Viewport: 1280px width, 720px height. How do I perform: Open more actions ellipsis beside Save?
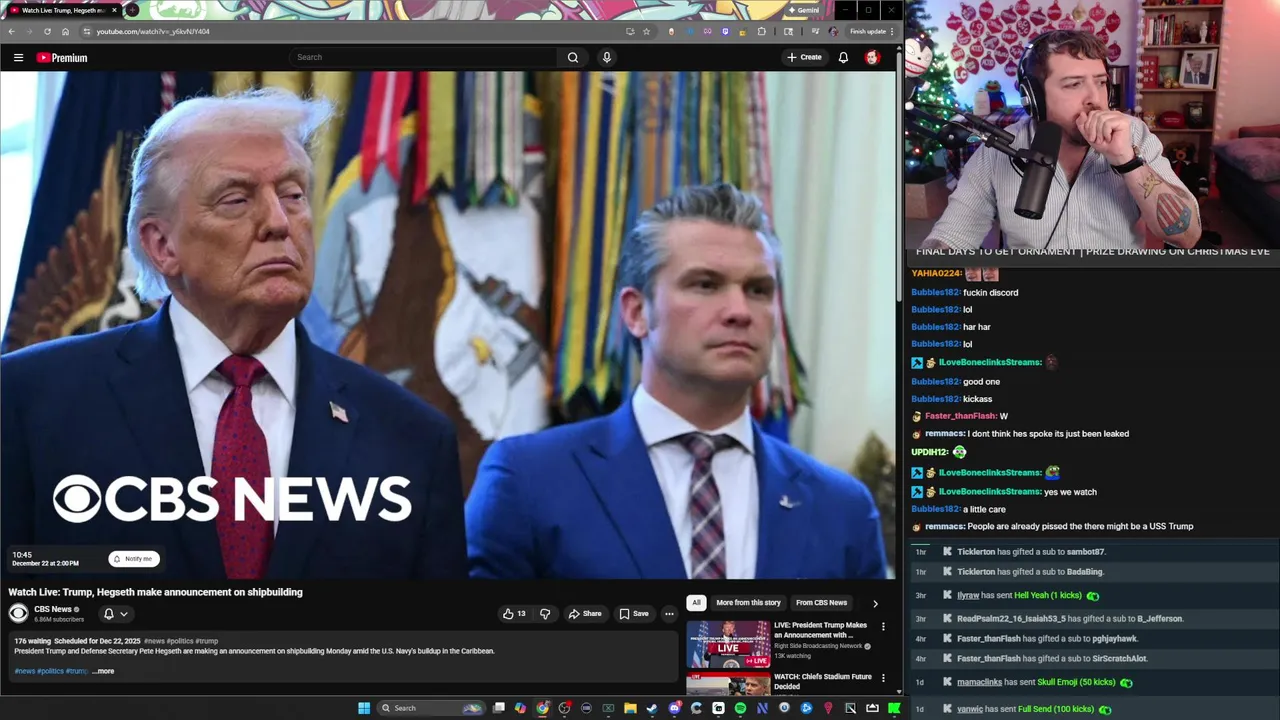[x=669, y=613]
